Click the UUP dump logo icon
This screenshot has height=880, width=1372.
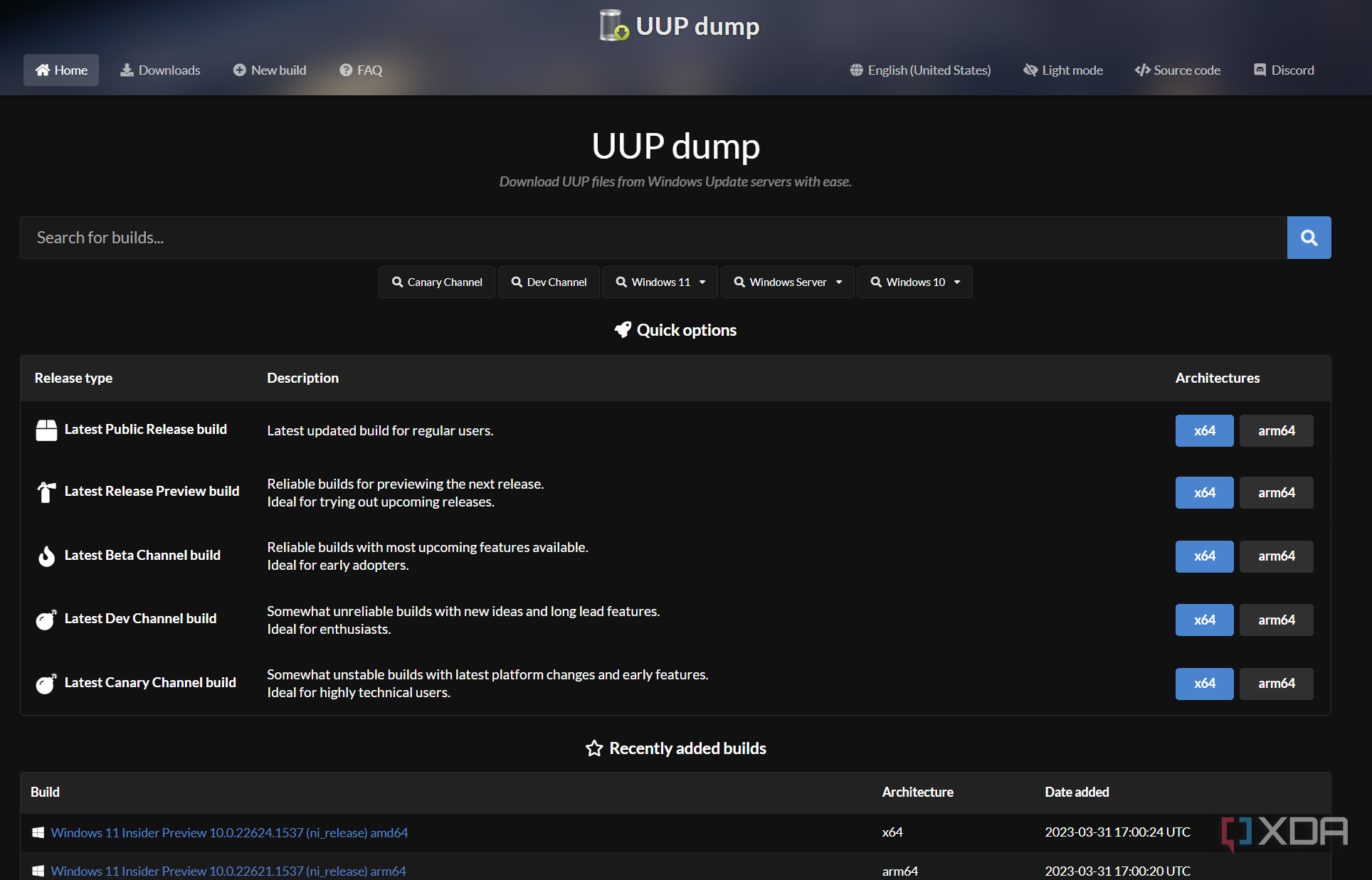(613, 26)
